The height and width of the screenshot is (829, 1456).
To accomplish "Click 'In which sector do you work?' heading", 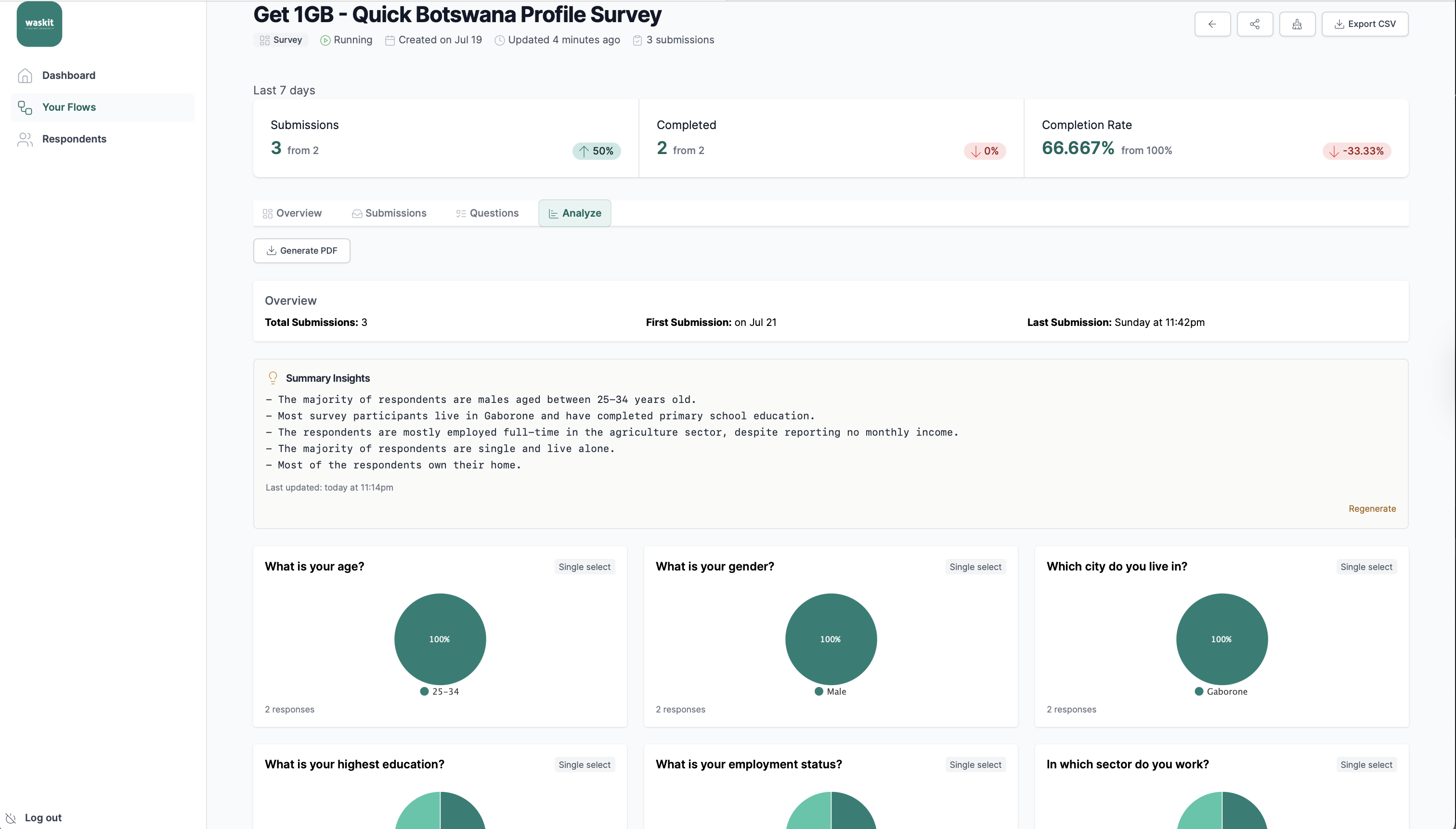I will [x=1128, y=764].
